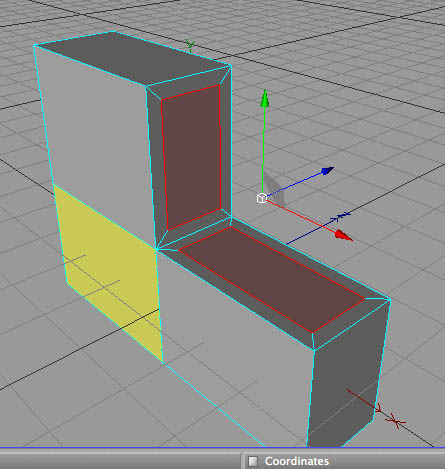Click the empty grid floor in the viewport
Viewport: 445px width, 469px height.
tap(383, 133)
